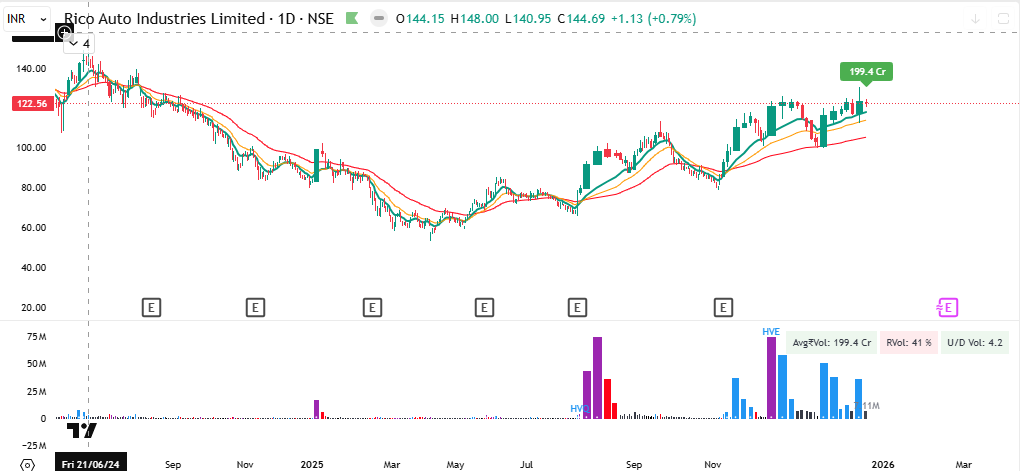
Task: Click the green 199.4 Cr chart label
Action: tap(866, 72)
